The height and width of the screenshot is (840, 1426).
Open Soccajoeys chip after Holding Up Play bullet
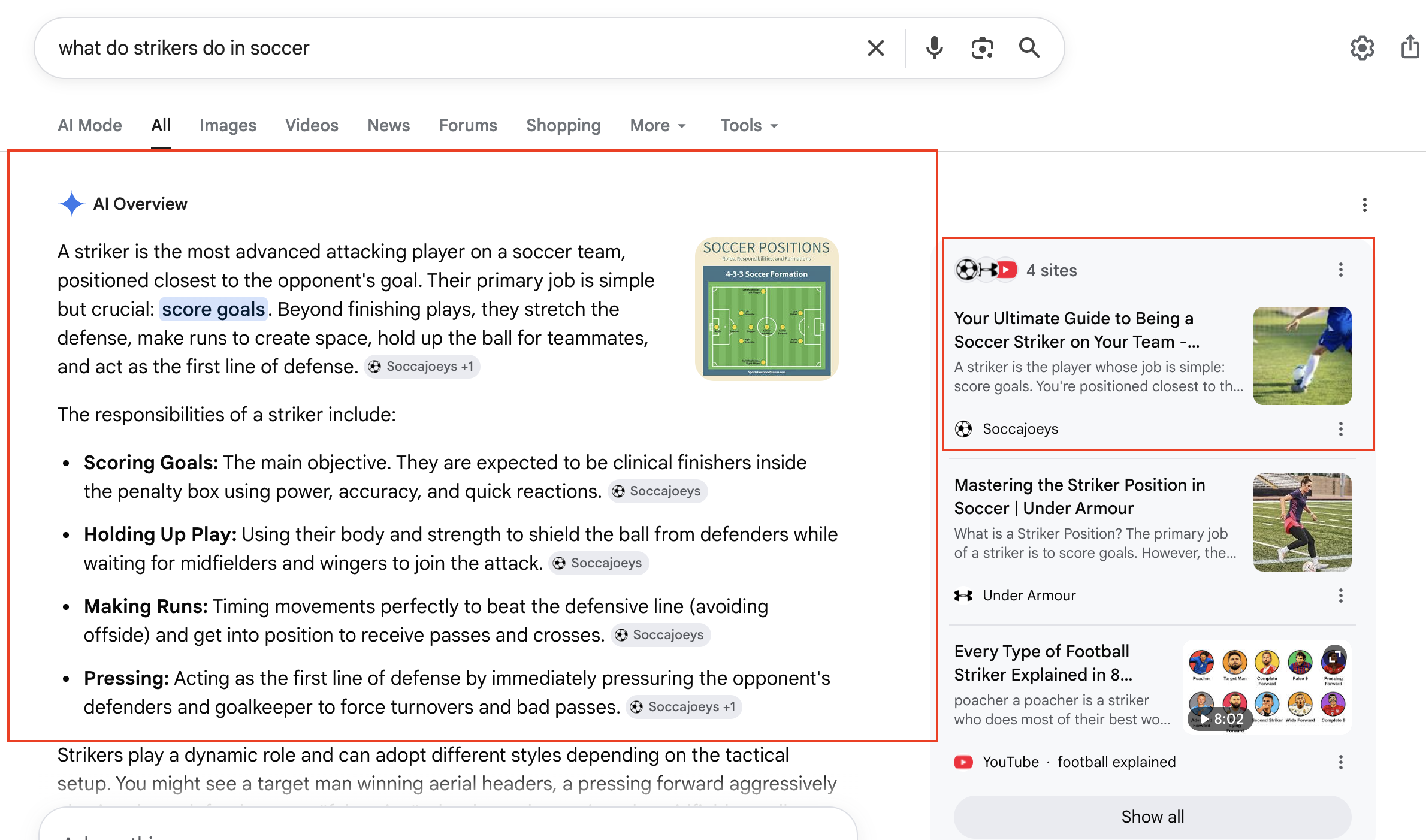(599, 563)
